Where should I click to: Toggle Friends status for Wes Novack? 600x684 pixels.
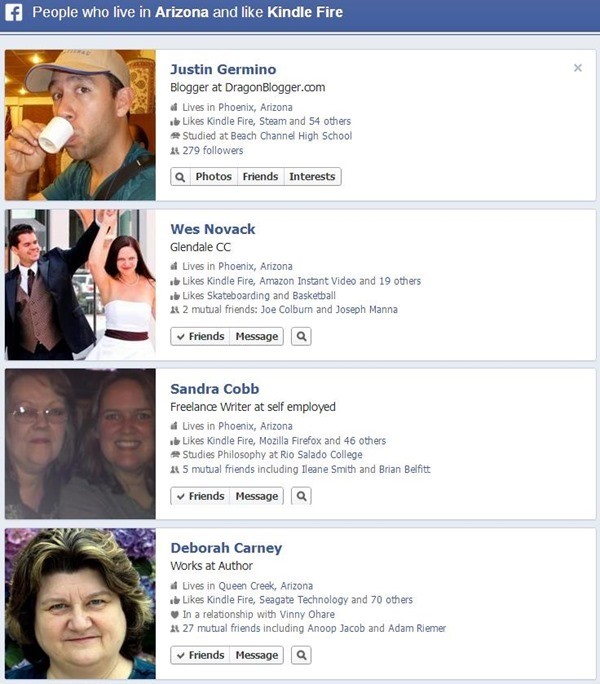pyautogui.click(x=200, y=336)
